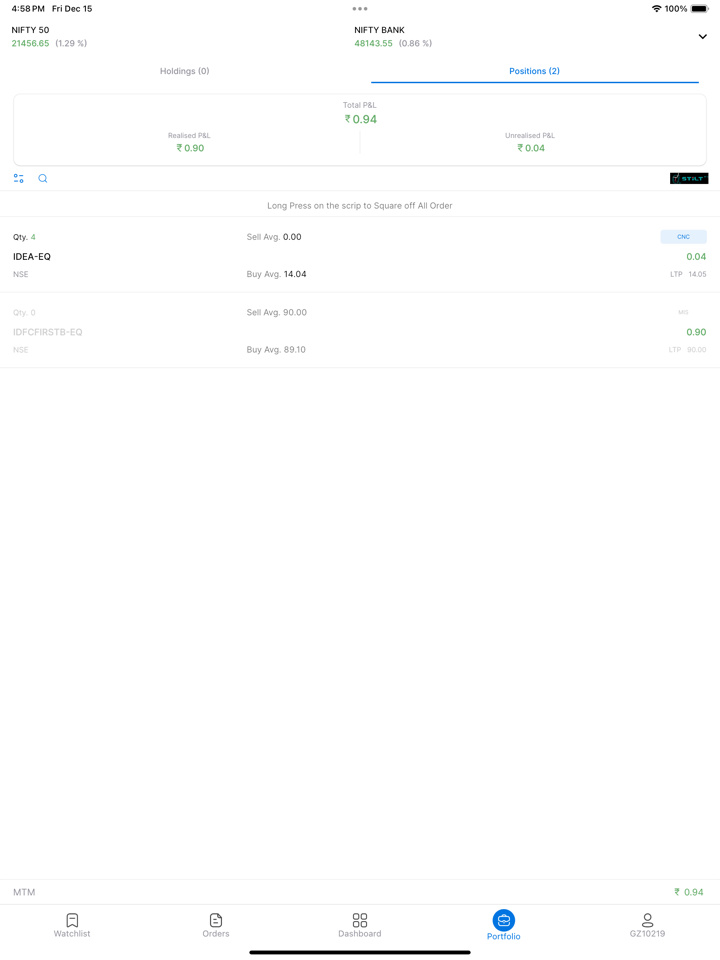Tap the CNC product tag on IDEA-EQ
720x960 pixels.
point(683,237)
